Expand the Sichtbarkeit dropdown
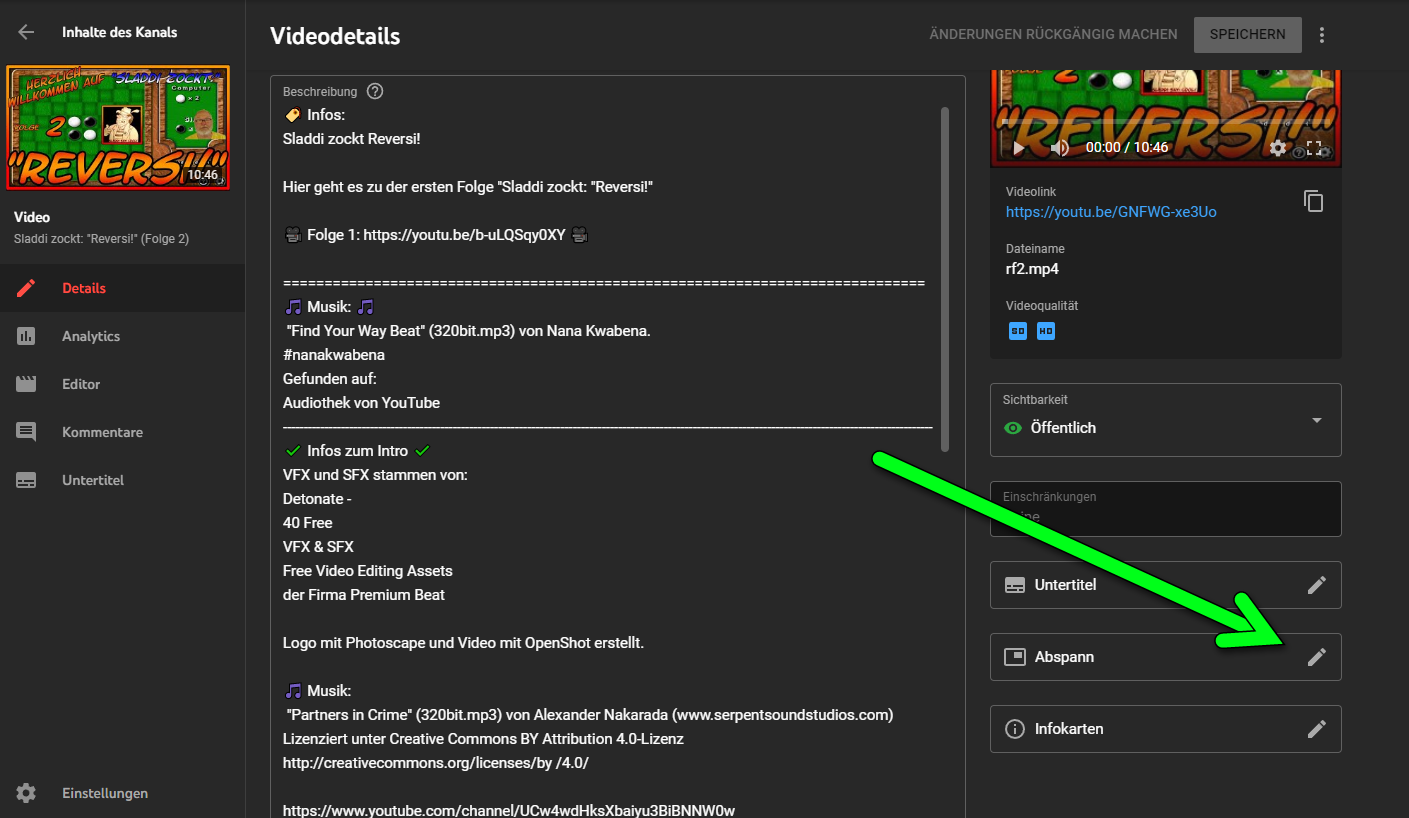 pyautogui.click(x=1316, y=420)
